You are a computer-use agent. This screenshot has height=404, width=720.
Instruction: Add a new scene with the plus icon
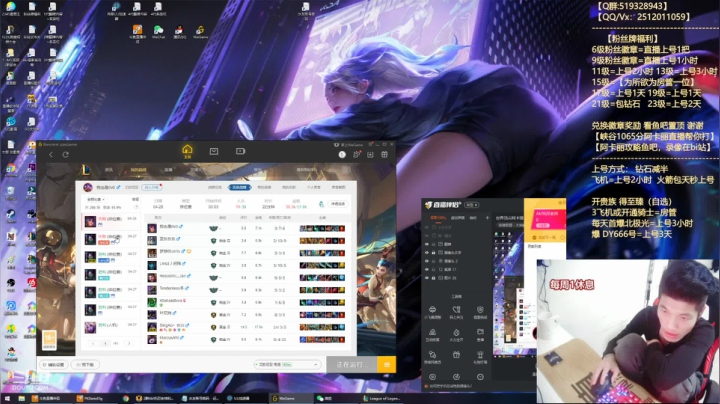(x=487, y=218)
